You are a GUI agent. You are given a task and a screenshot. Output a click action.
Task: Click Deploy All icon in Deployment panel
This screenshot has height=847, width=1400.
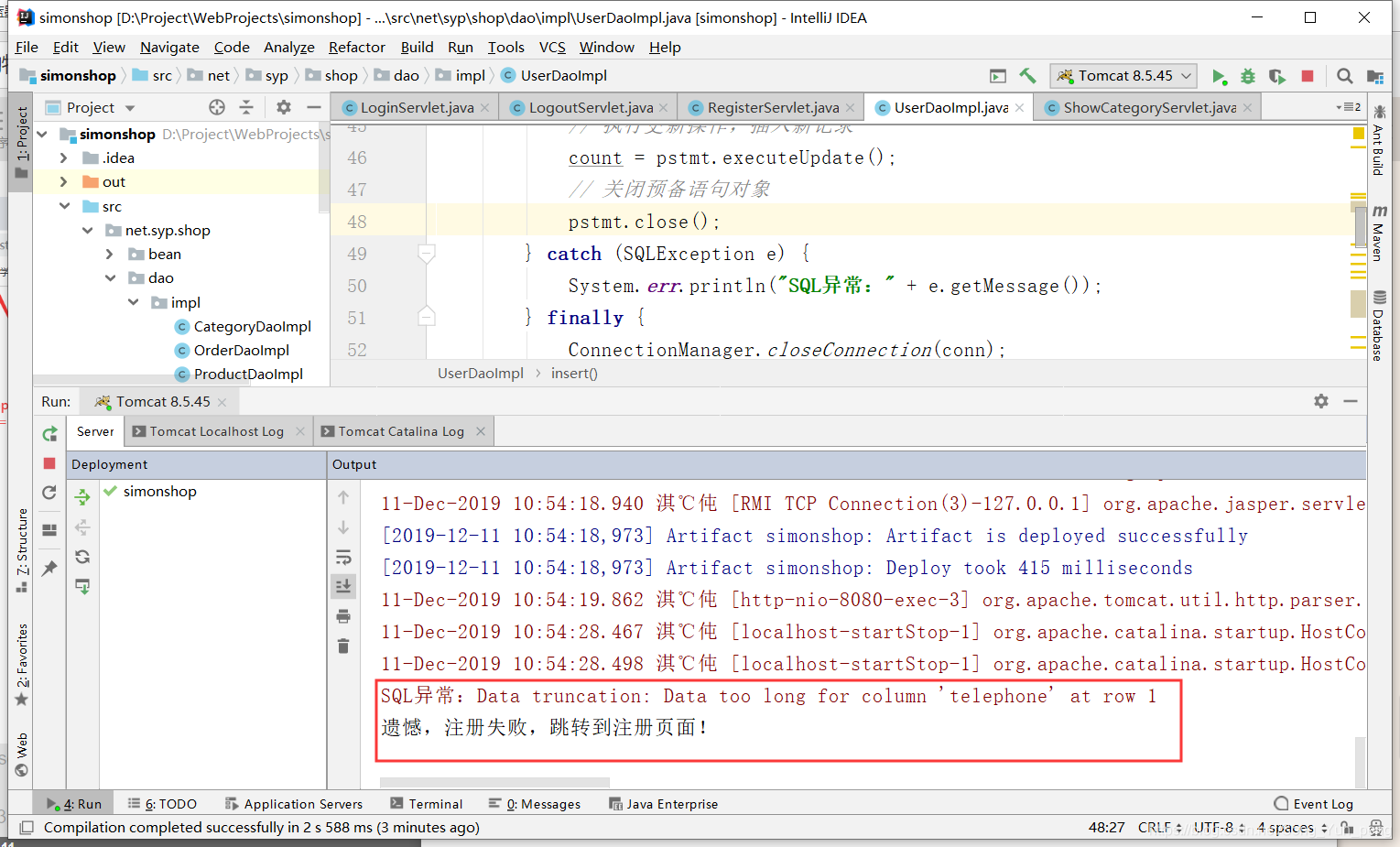coord(82,497)
